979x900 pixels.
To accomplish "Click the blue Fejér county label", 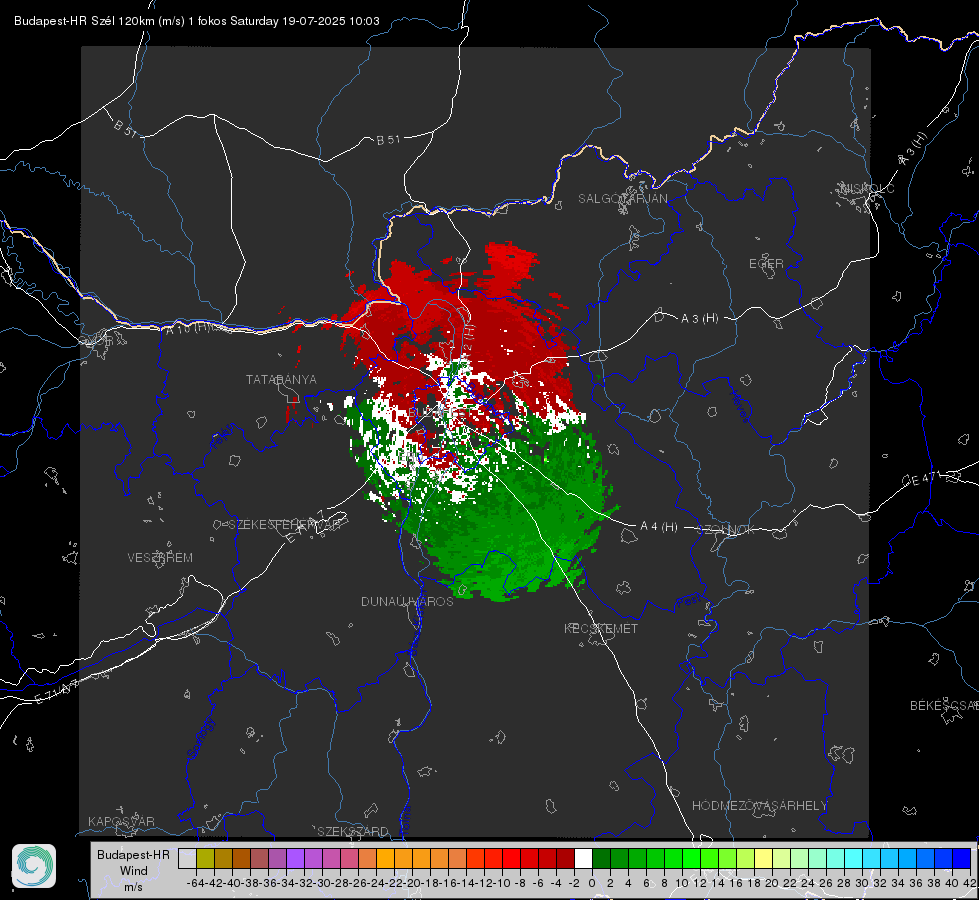I will (224, 436).
